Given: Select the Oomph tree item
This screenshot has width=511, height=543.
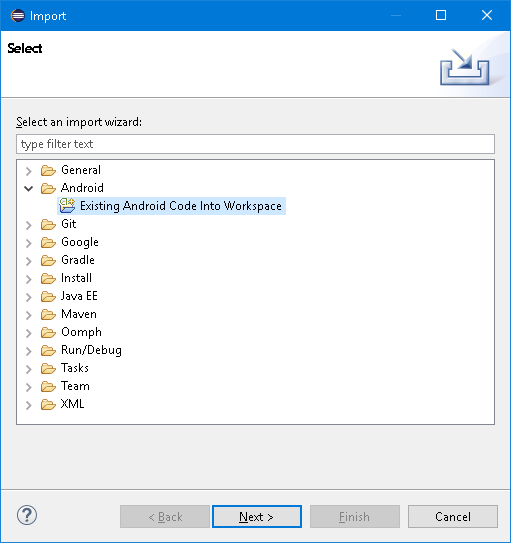Looking at the screenshot, I should (x=81, y=332).
